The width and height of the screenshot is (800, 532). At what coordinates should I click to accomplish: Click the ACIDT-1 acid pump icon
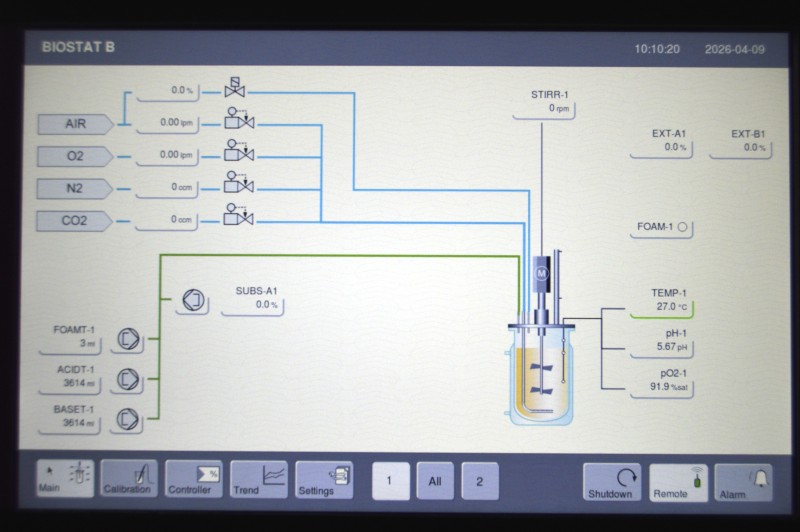(x=128, y=379)
